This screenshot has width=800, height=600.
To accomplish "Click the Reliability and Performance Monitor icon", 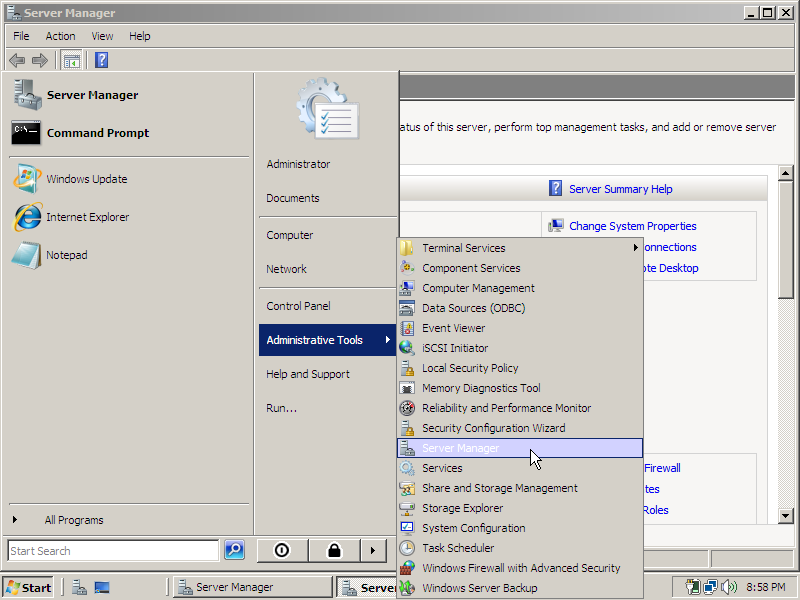I will click(x=407, y=408).
